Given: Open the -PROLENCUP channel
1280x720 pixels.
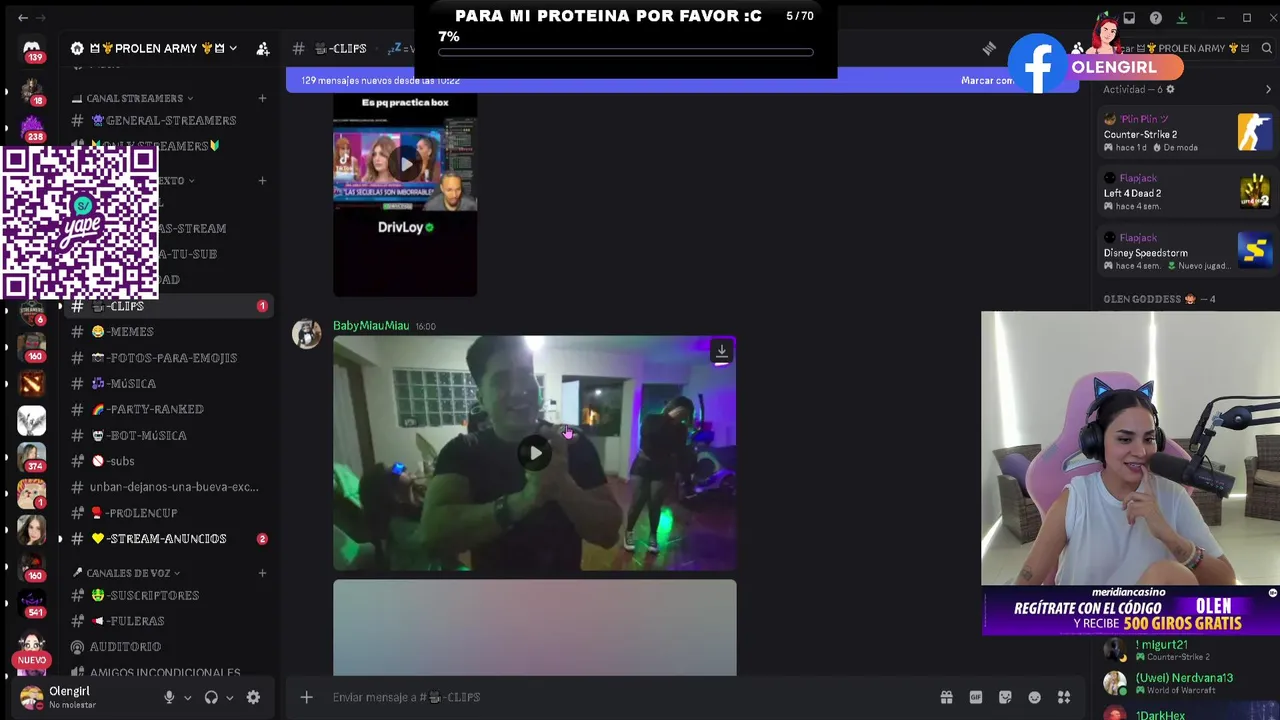Looking at the screenshot, I should tap(169, 513).
